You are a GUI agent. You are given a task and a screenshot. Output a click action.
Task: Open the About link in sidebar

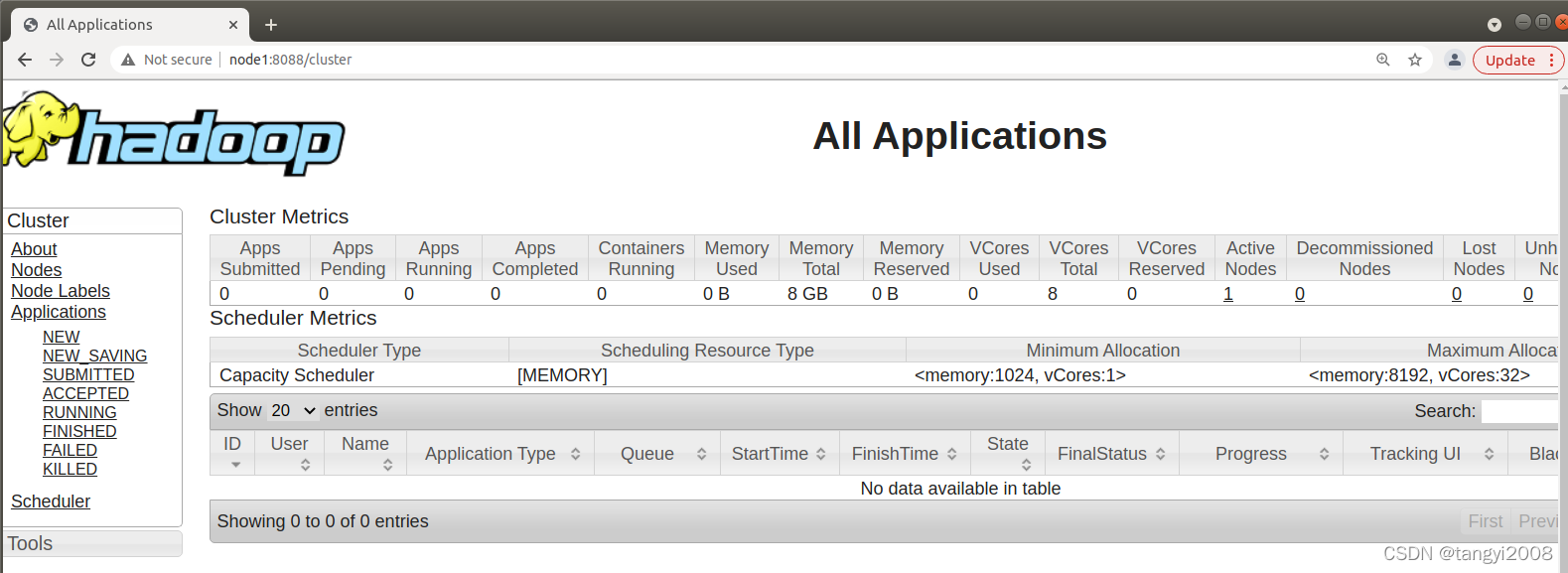[34, 249]
